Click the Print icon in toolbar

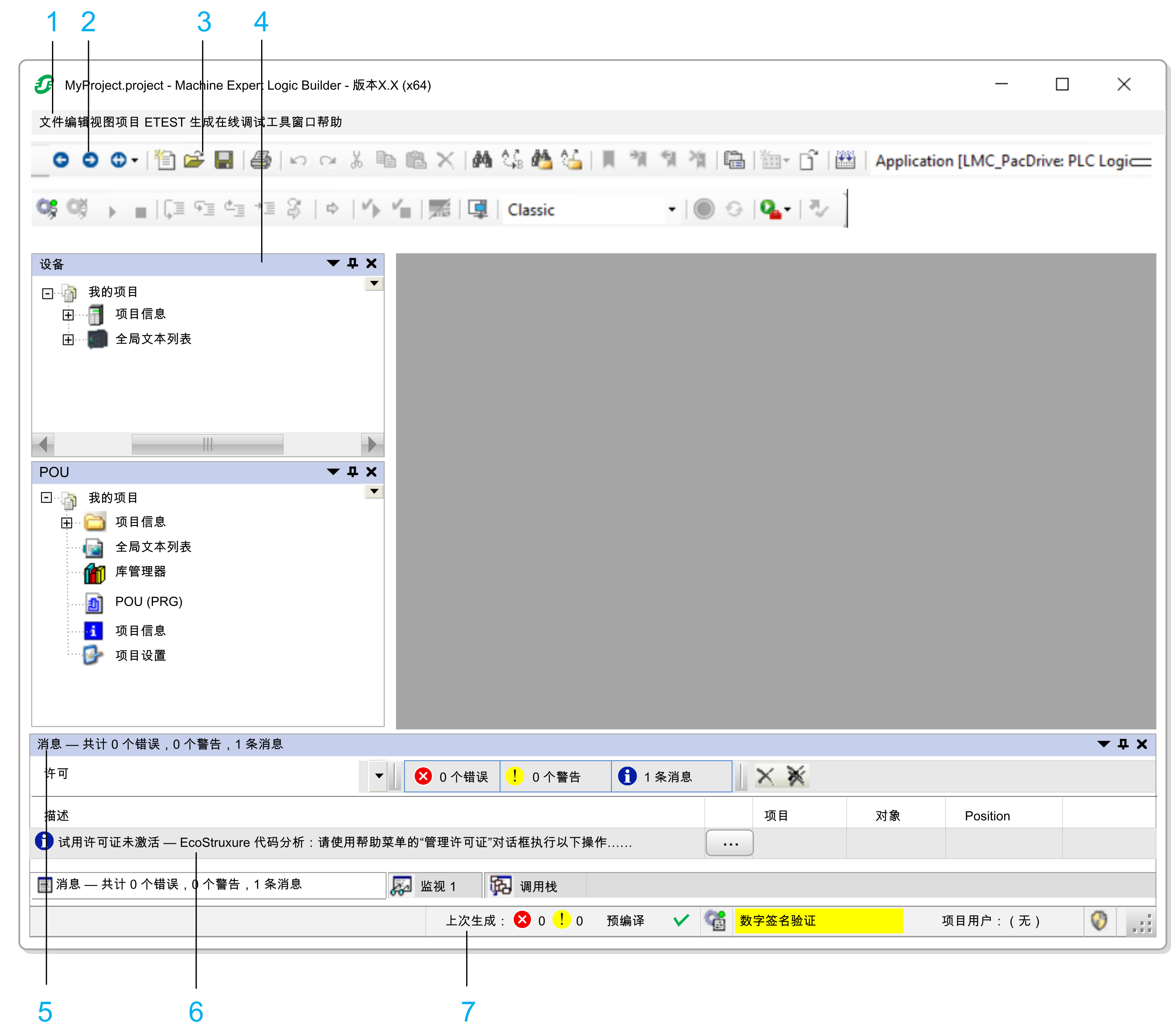pos(261,160)
